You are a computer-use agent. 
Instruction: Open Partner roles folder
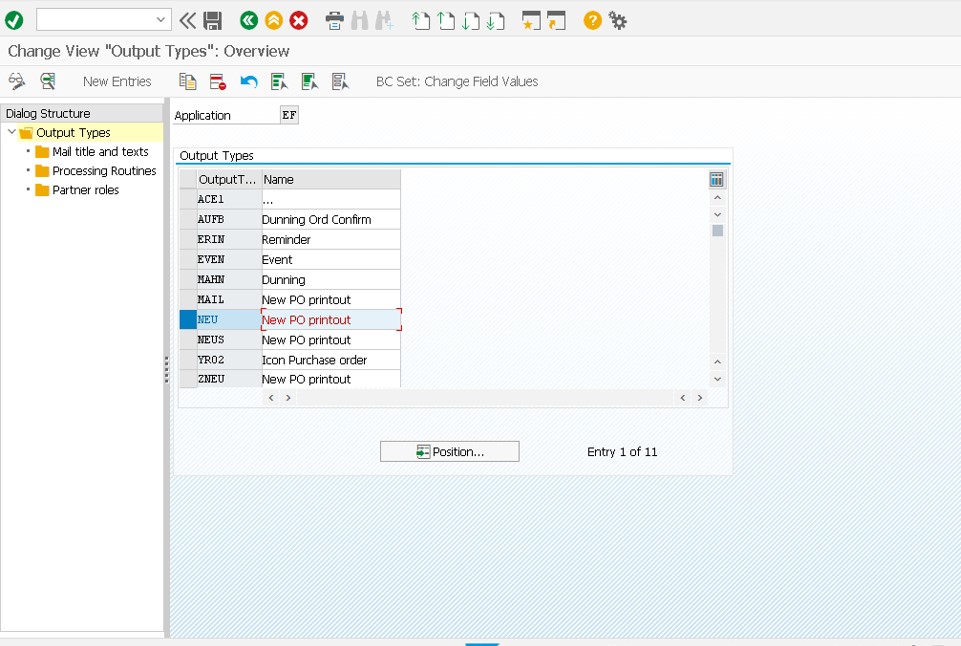click(85, 190)
